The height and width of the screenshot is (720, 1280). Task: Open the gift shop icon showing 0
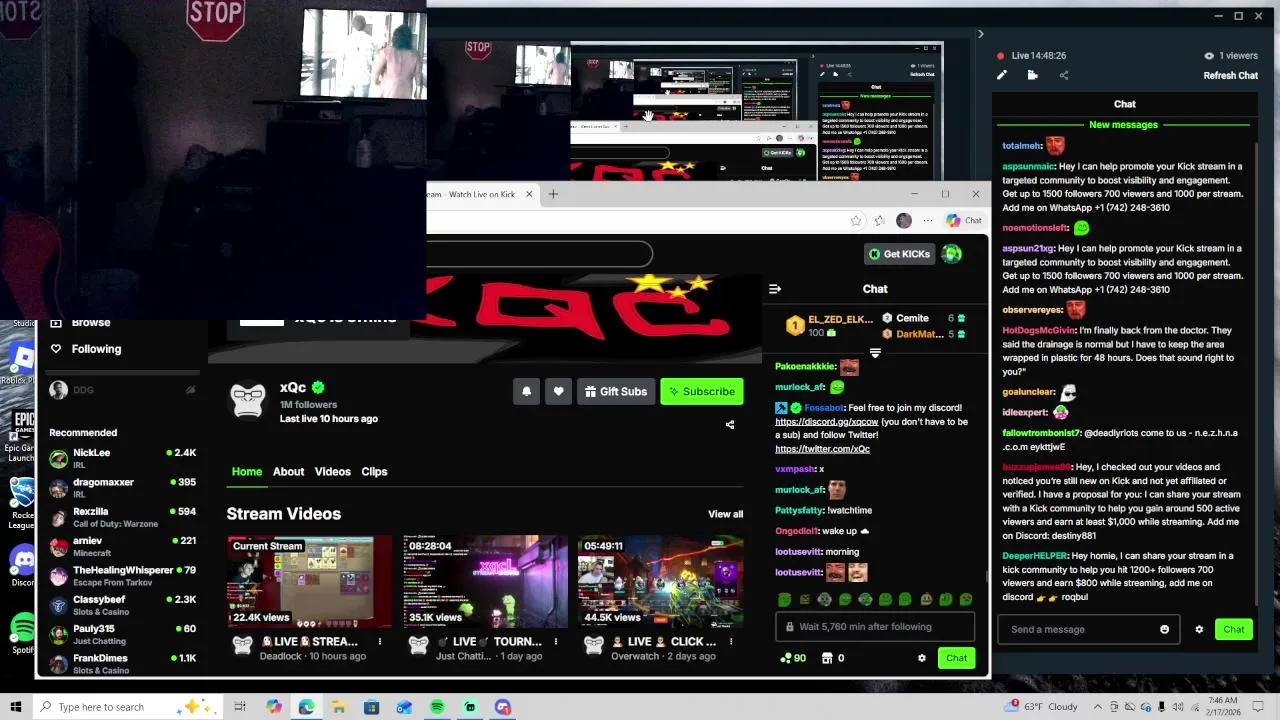coord(833,658)
